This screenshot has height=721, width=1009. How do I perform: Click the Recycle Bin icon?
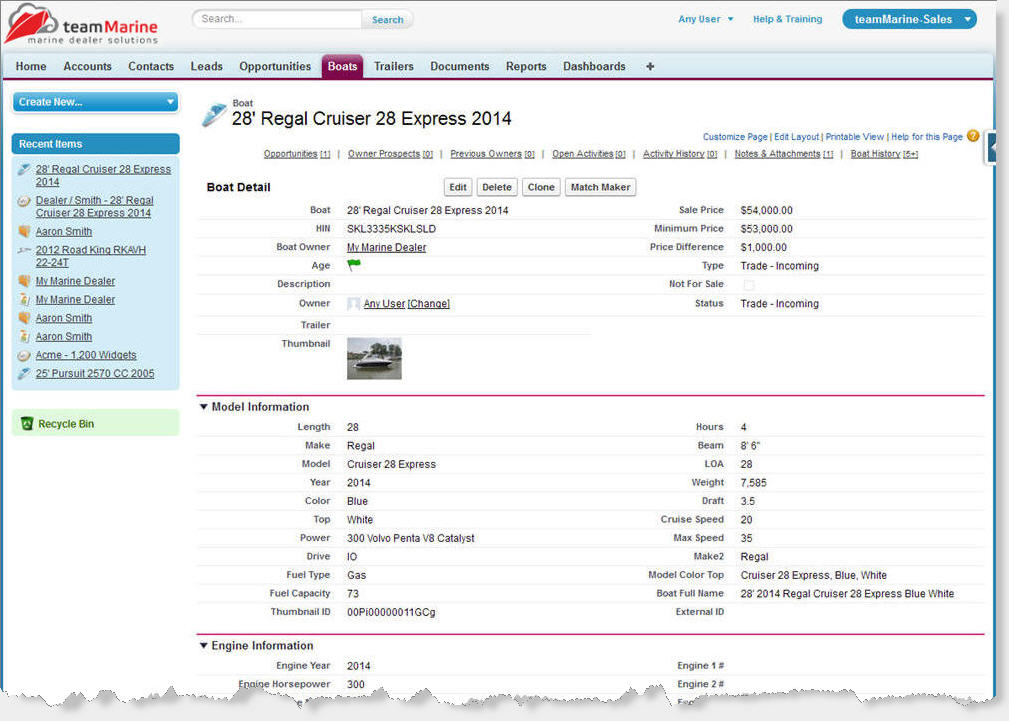(27, 424)
